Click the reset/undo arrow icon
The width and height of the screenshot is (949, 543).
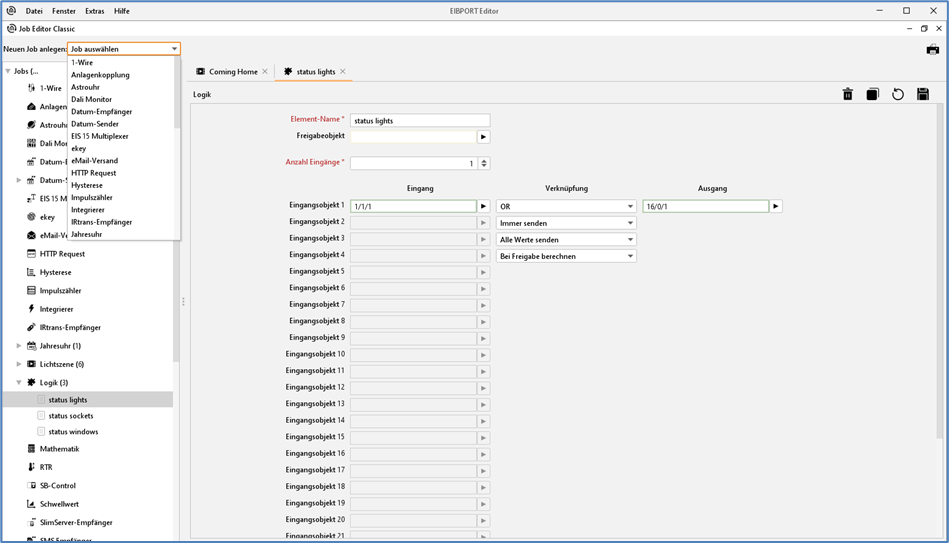(898, 94)
